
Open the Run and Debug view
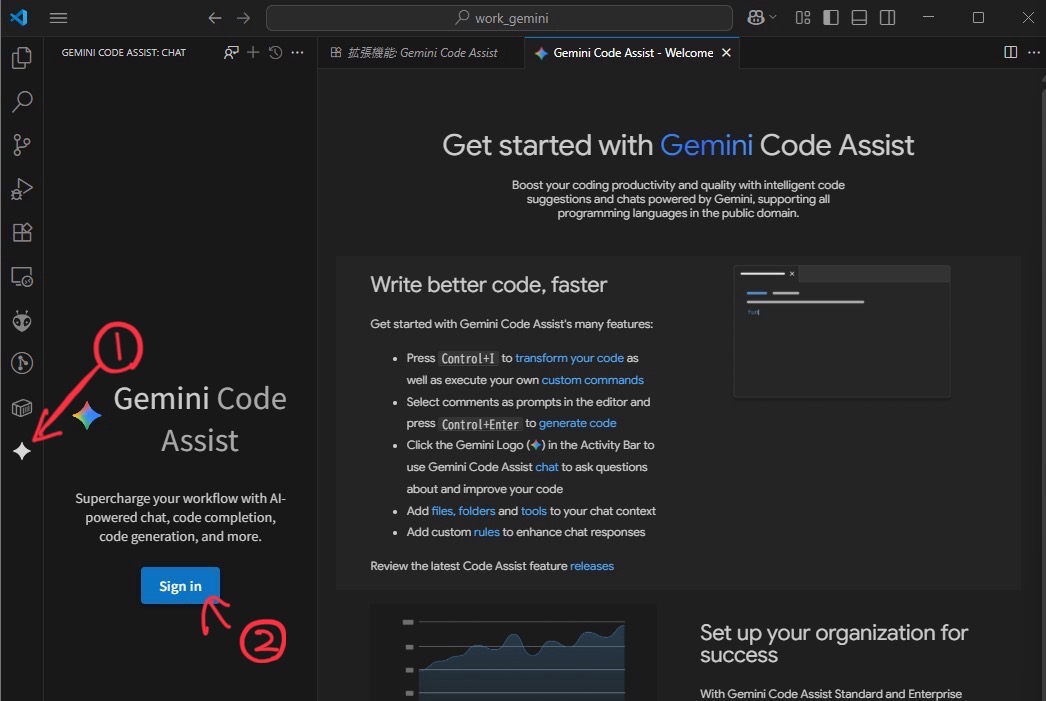pyautogui.click(x=22, y=188)
